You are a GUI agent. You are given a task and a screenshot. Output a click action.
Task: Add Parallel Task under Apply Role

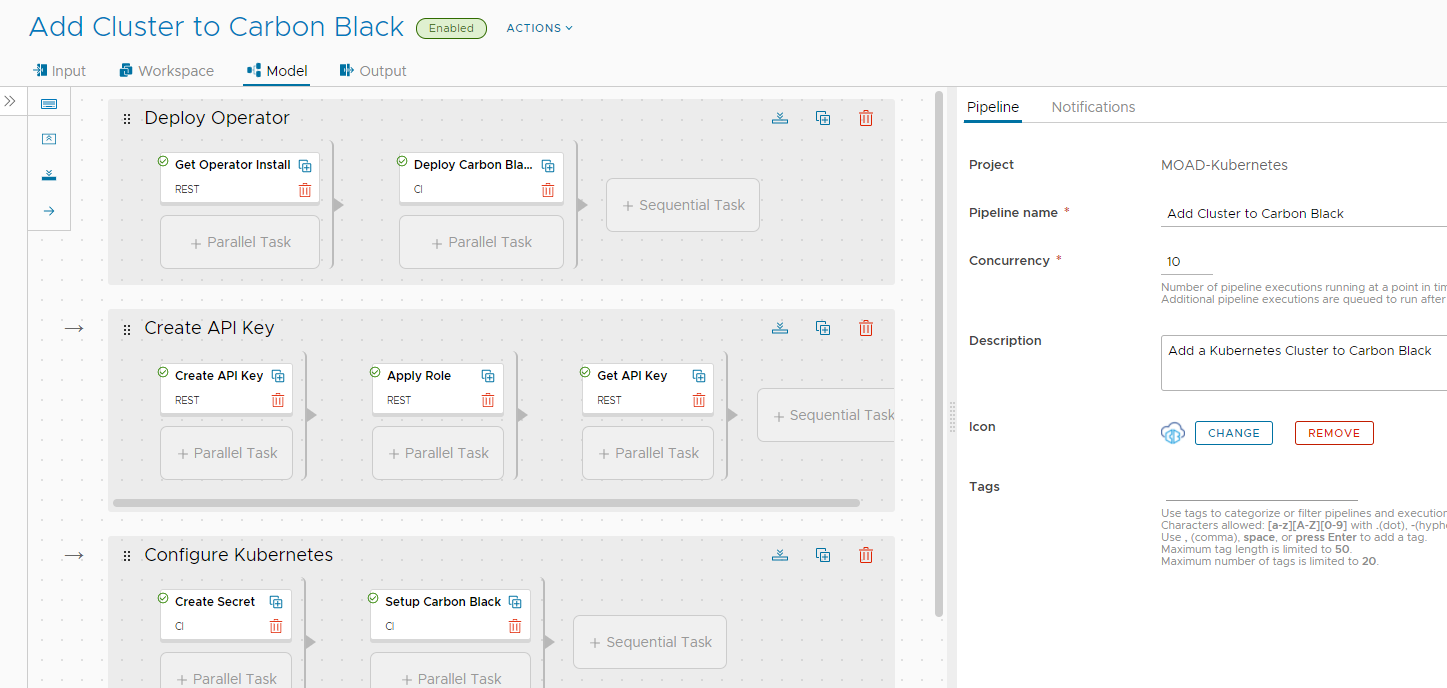pos(438,453)
